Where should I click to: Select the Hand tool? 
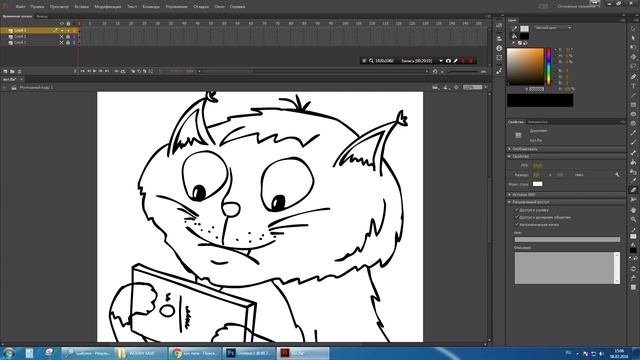[x=633, y=210]
